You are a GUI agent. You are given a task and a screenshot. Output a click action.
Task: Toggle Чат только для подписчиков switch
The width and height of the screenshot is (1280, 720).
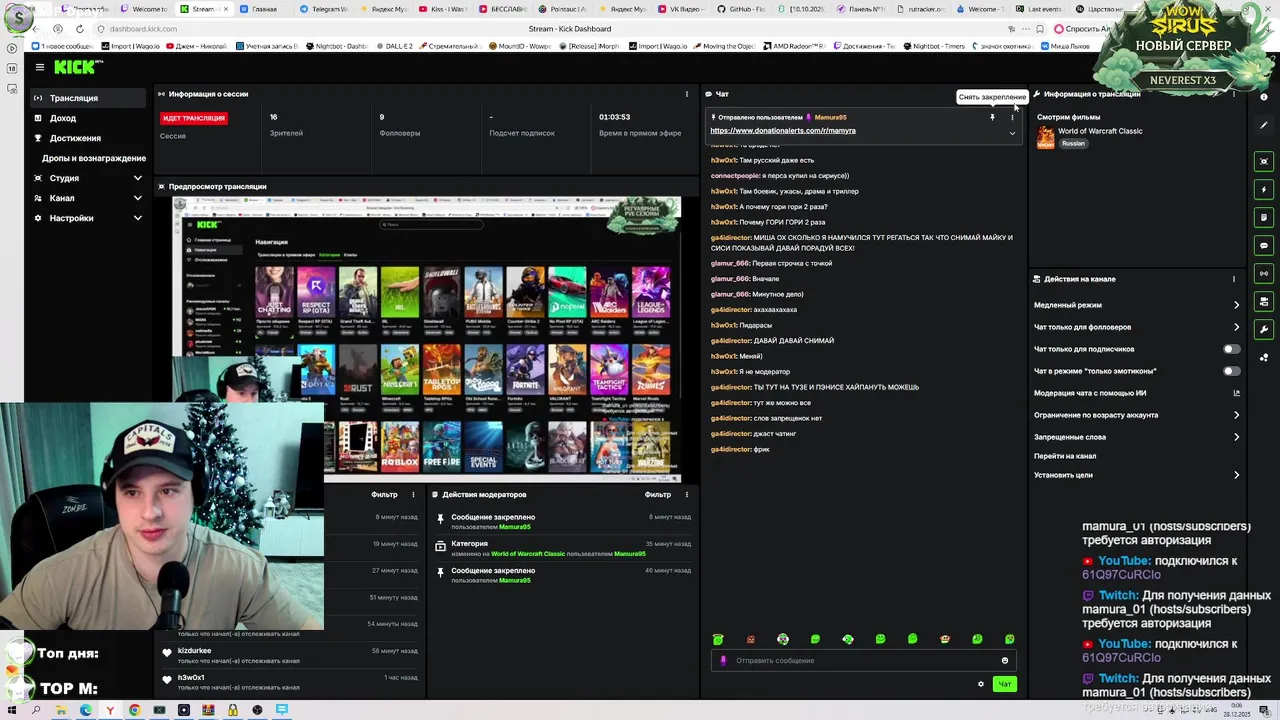1232,349
